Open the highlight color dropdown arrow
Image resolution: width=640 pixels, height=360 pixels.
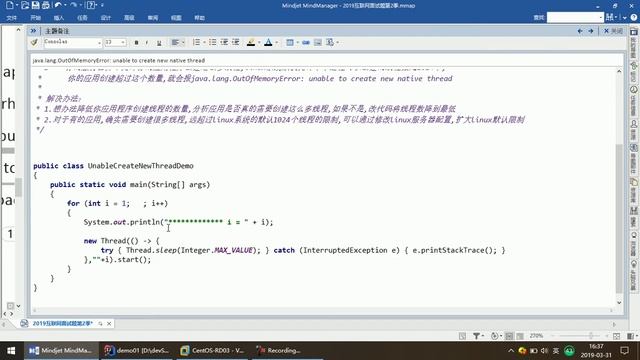point(259,42)
